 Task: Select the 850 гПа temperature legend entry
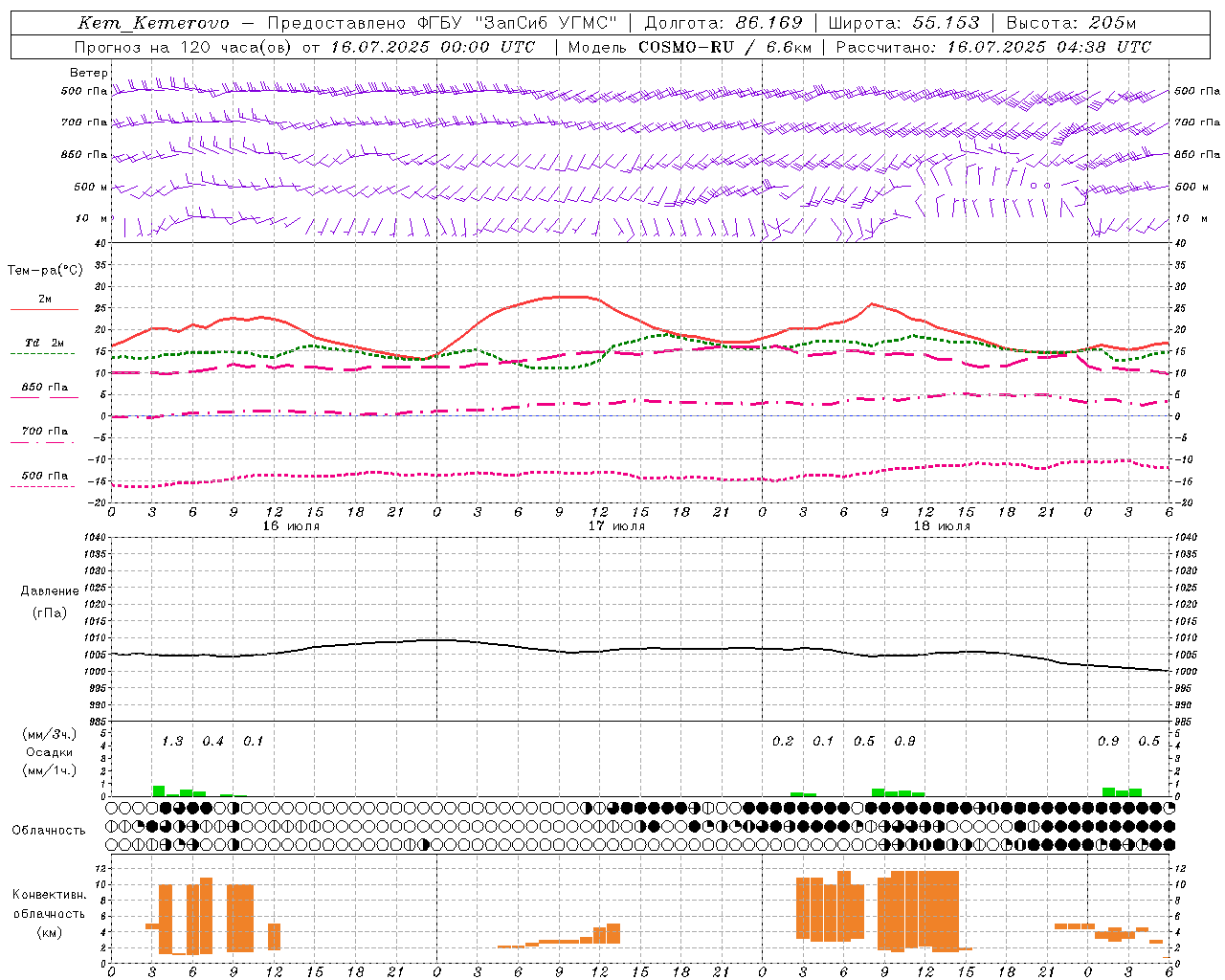(x=45, y=388)
